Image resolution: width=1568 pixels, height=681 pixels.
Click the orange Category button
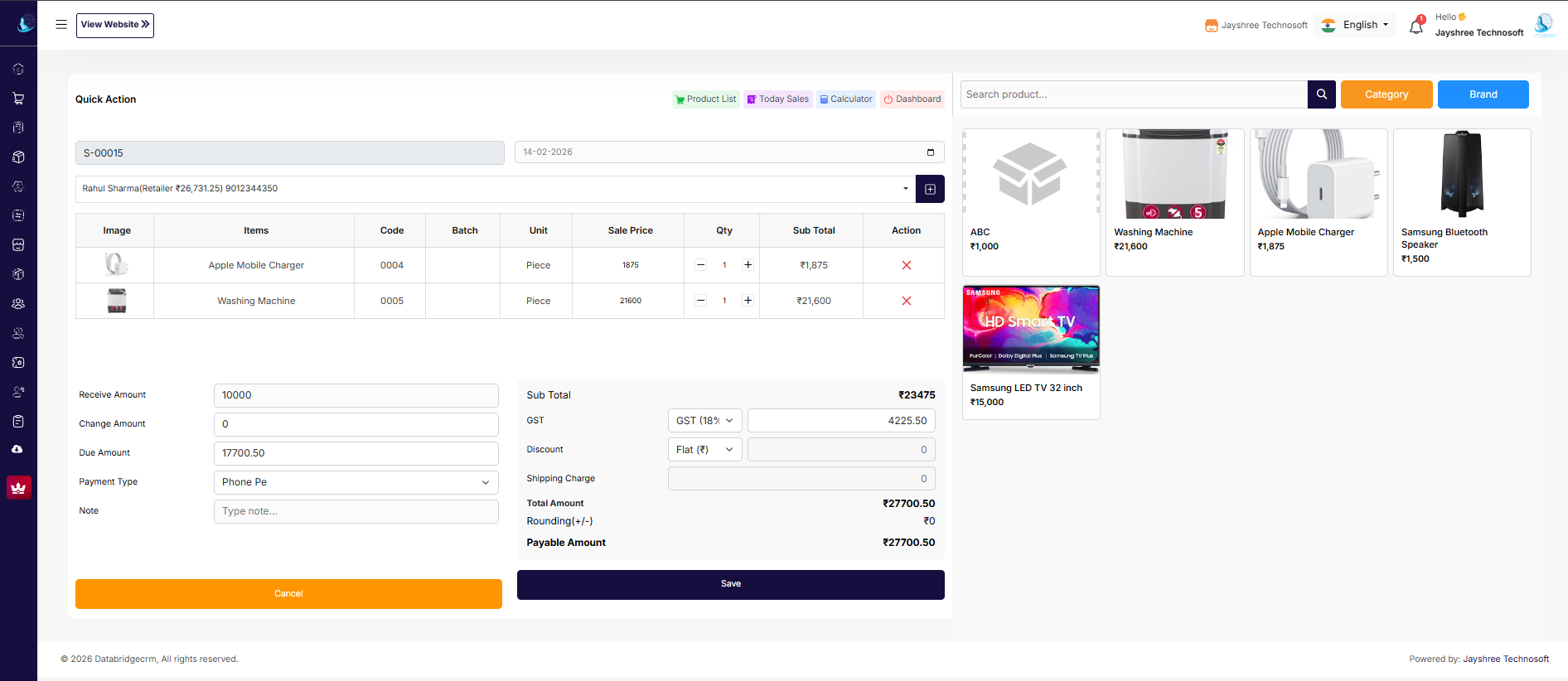[1387, 94]
